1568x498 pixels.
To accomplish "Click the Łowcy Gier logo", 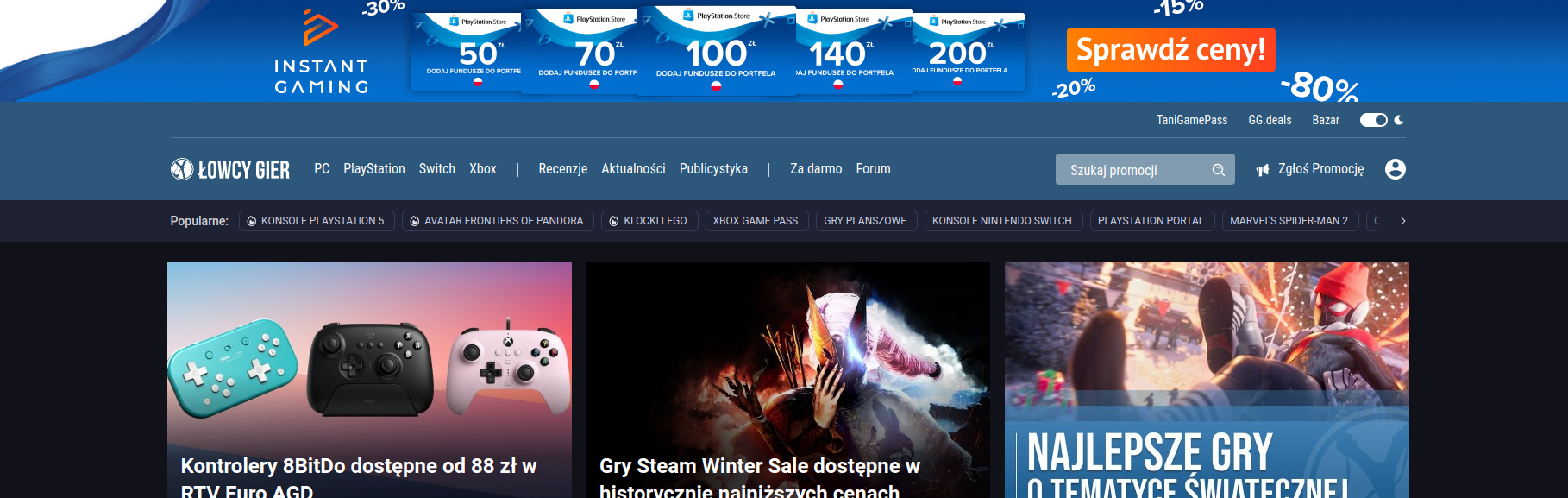I will click(x=230, y=169).
